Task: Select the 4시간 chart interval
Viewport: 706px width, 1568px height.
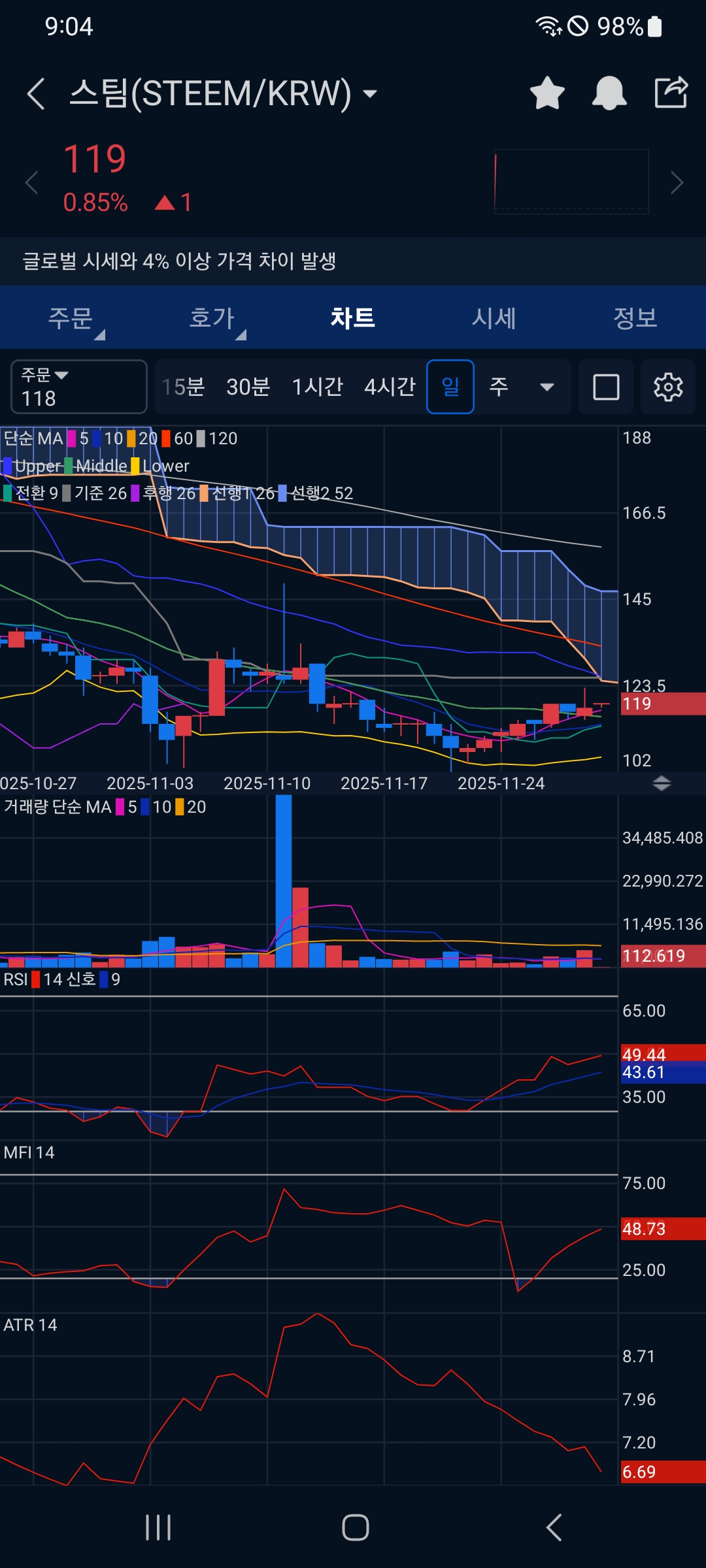Action: pos(390,387)
